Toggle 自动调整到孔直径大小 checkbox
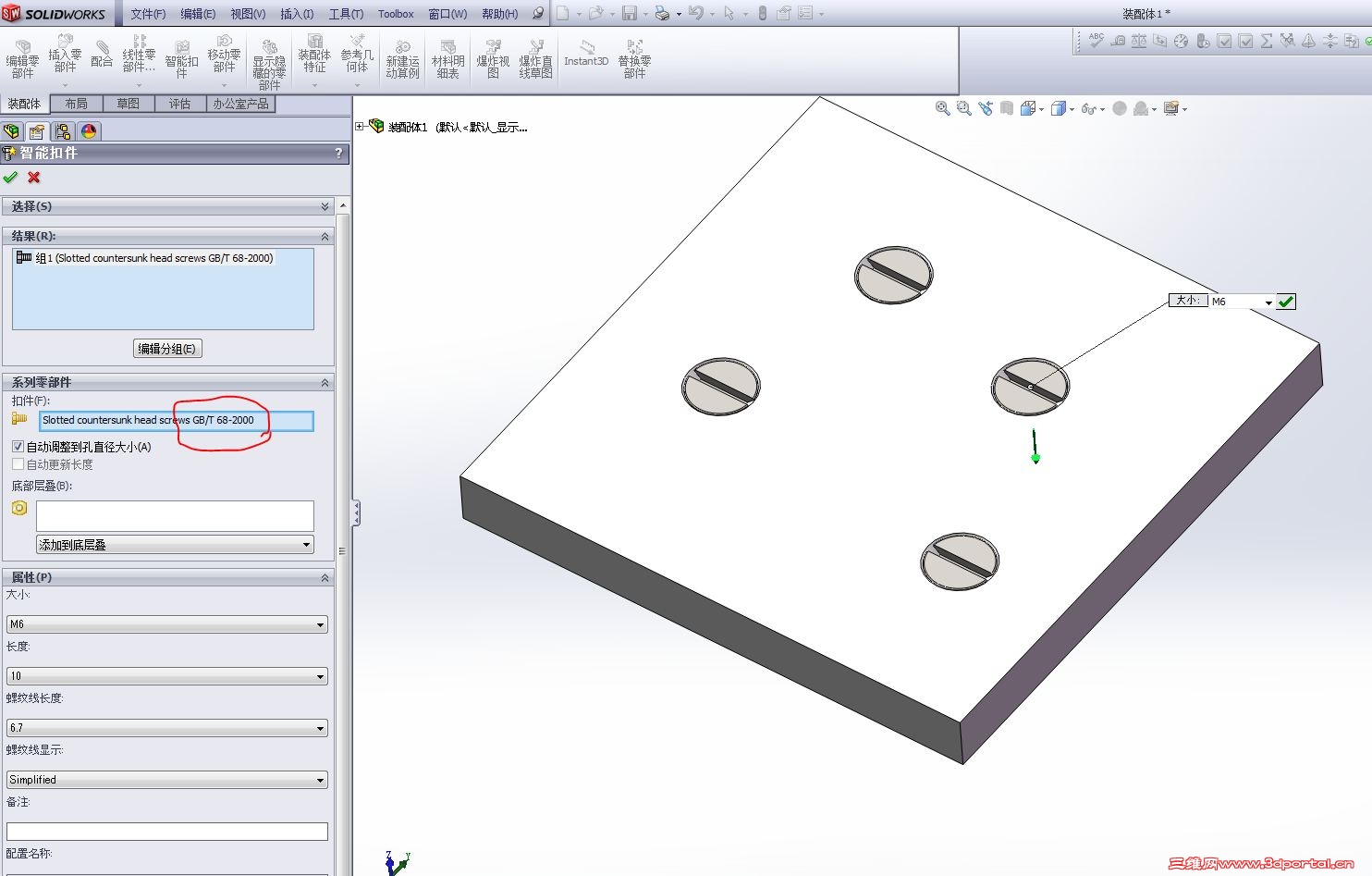This screenshot has width=1372, height=876. 18,446
